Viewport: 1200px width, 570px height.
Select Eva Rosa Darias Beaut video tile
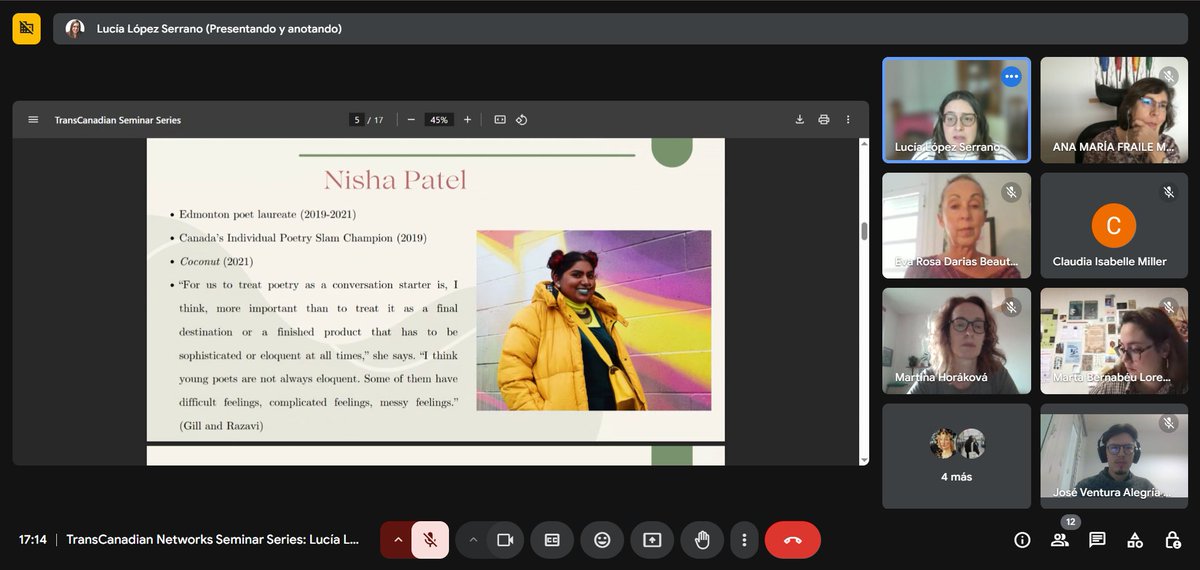coord(956,226)
